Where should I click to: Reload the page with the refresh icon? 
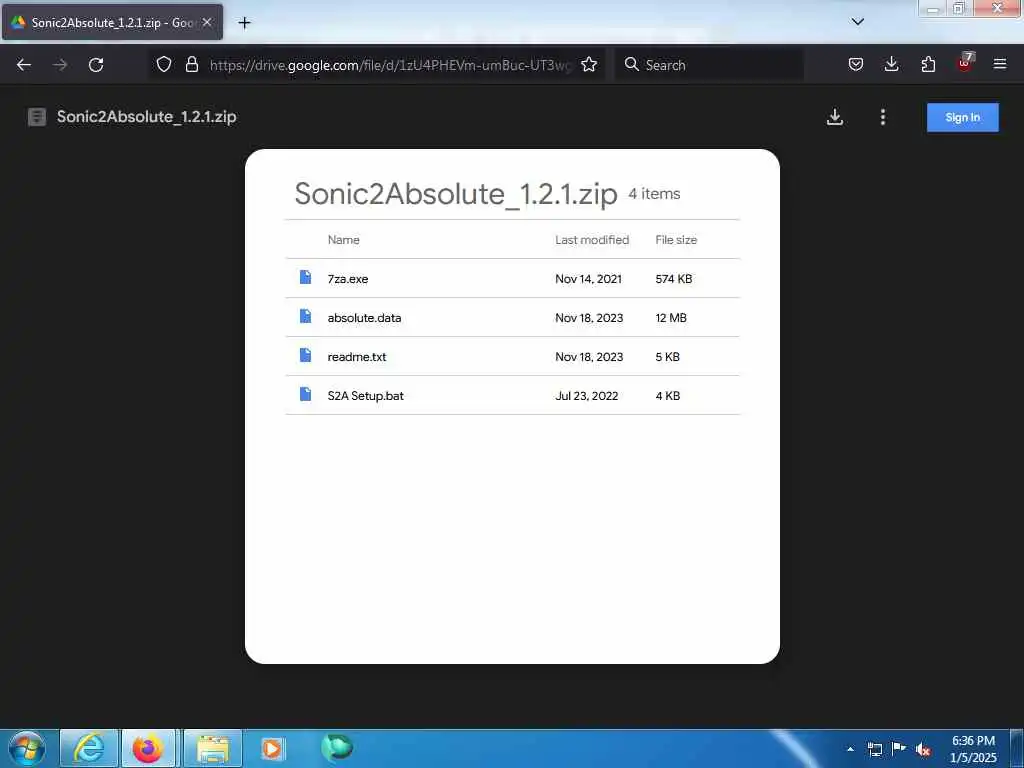[x=96, y=65]
